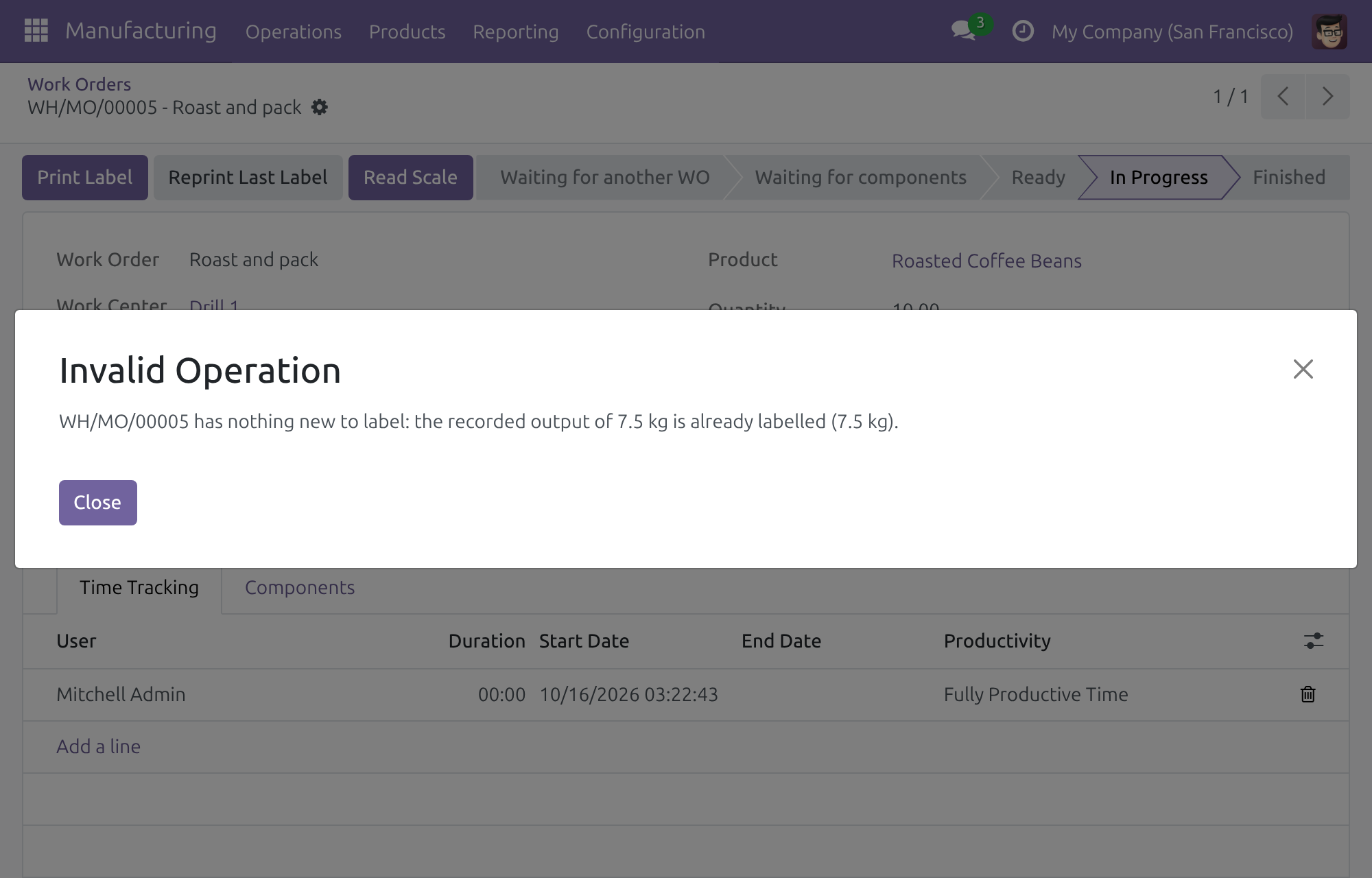Open the gear actions menu beside work order title
This screenshot has height=878, width=1372.
click(x=320, y=108)
